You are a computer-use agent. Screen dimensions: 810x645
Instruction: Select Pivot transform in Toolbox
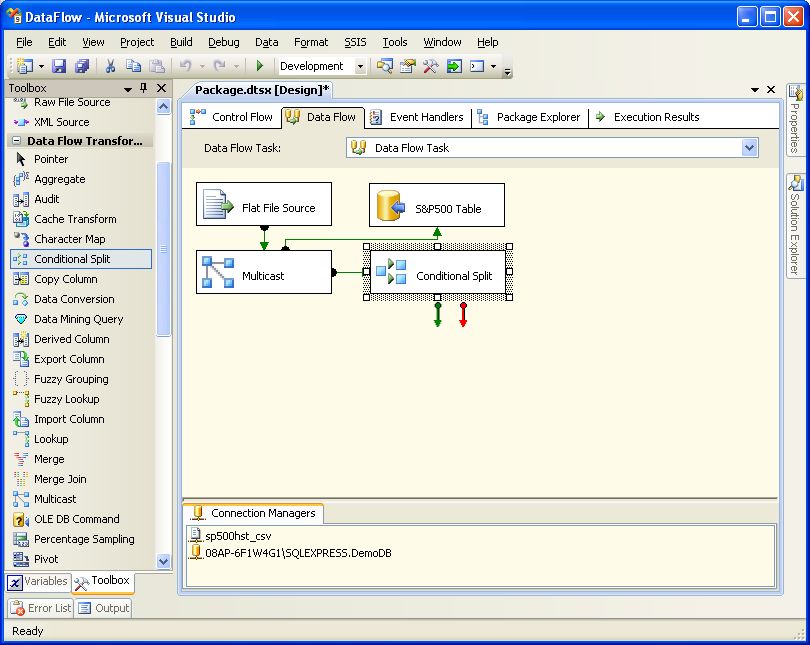pyautogui.click(x=81, y=559)
